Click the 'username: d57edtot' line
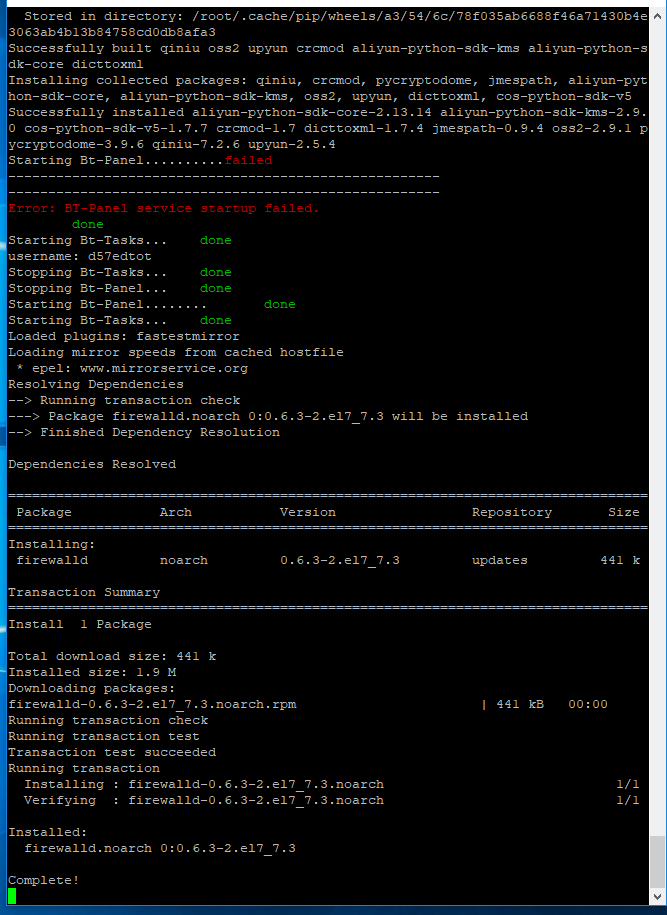 coord(79,256)
